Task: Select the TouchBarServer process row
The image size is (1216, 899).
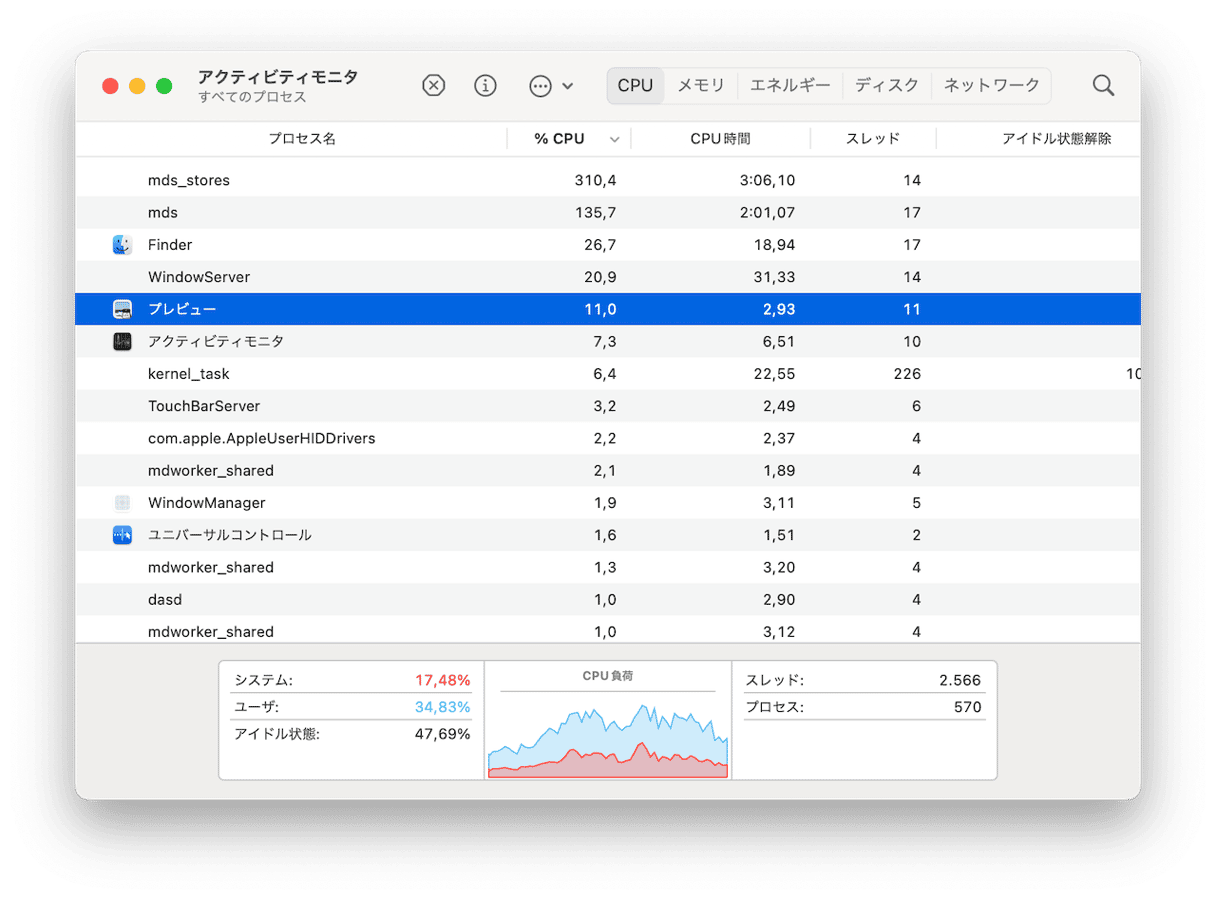Action: [608, 406]
